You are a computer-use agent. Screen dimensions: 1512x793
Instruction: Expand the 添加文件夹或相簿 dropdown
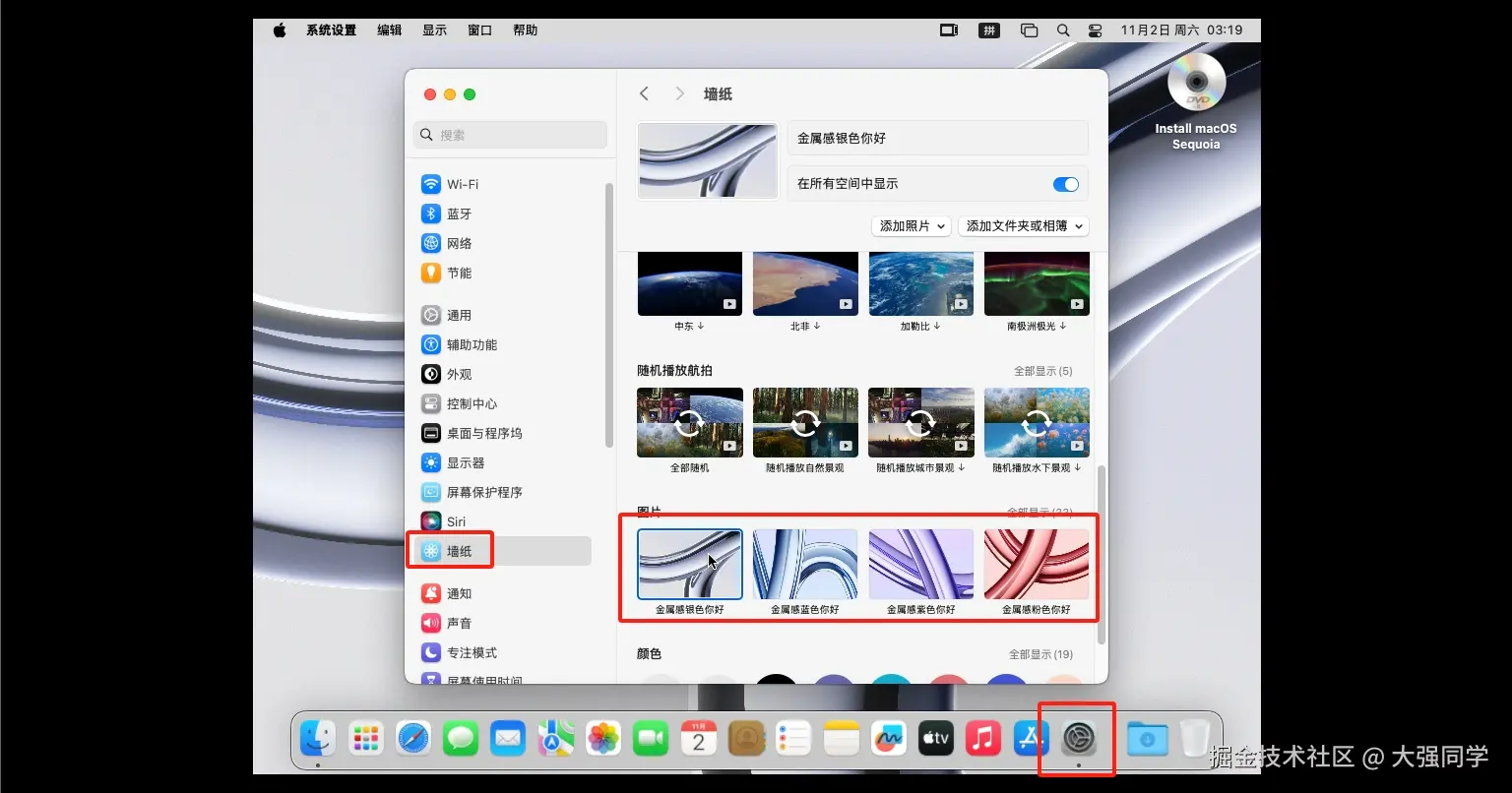(1024, 226)
